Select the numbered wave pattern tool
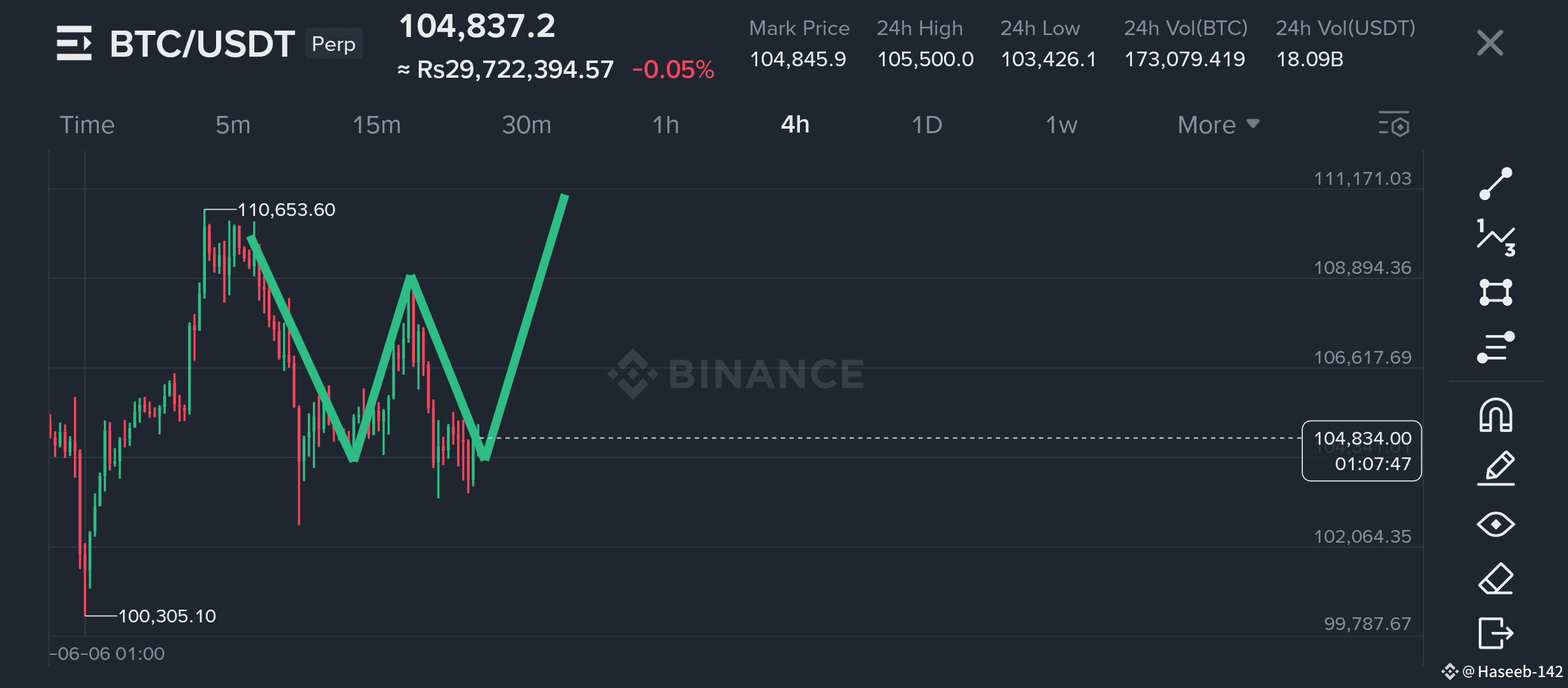 coord(1495,238)
